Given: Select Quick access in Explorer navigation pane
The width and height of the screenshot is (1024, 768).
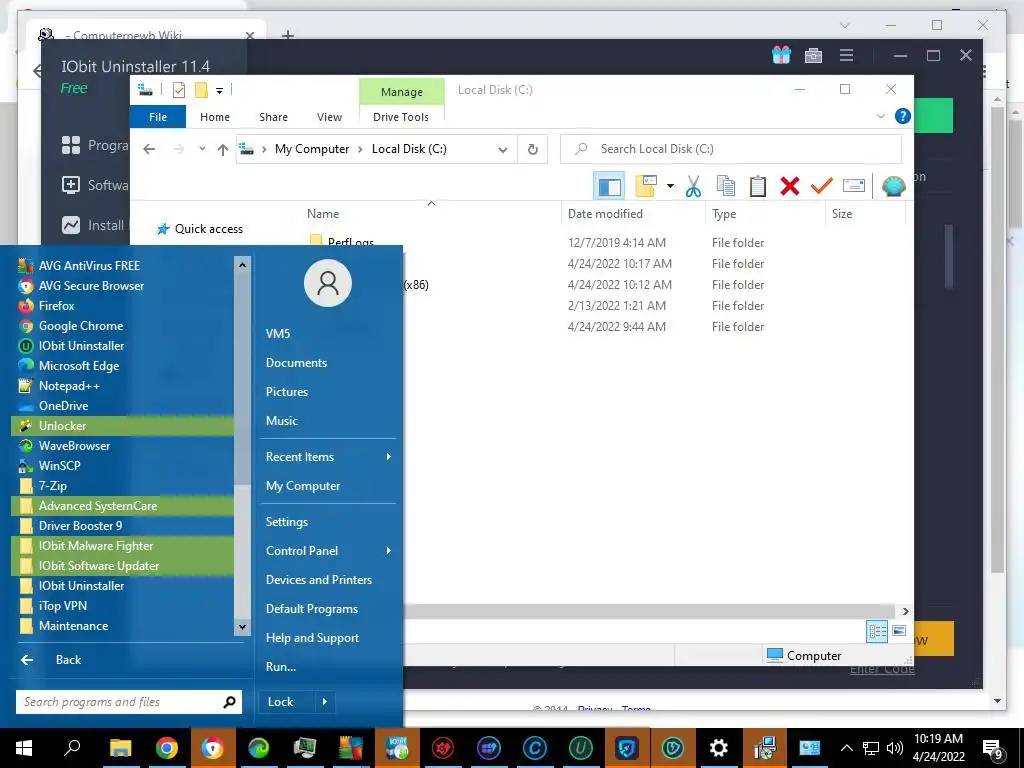Looking at the screenshot, I should (x=200, y=229).
